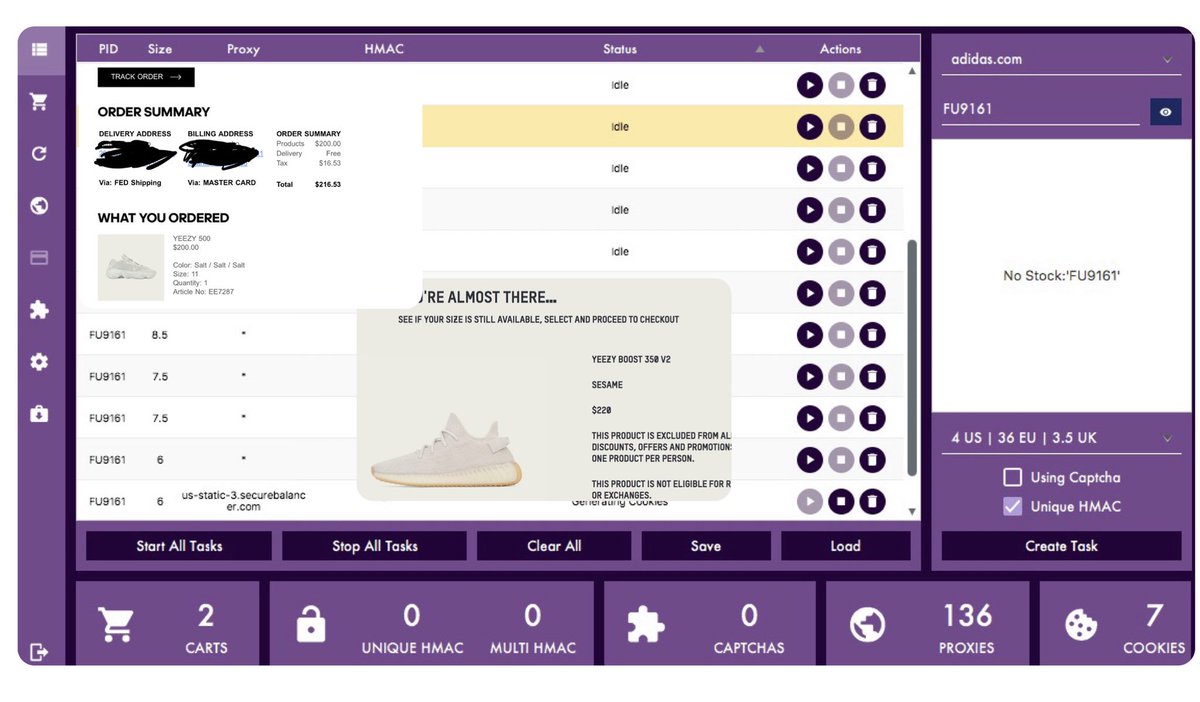This screenshot has height=702, width=1200.
Task: Click the 136 PROXIES counter
Action: click(966, 626)
